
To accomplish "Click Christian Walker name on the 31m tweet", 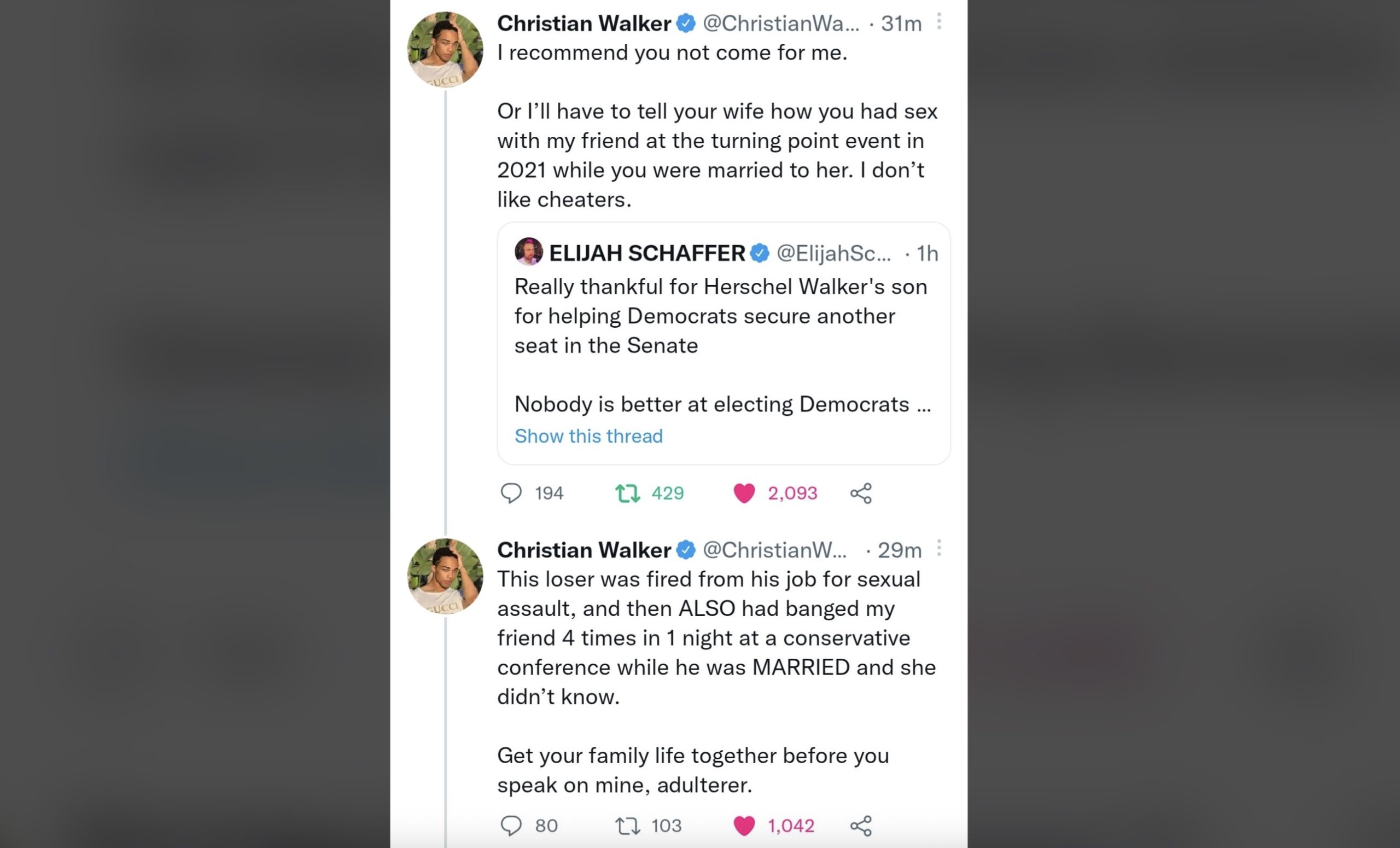I will pos(584,24).
